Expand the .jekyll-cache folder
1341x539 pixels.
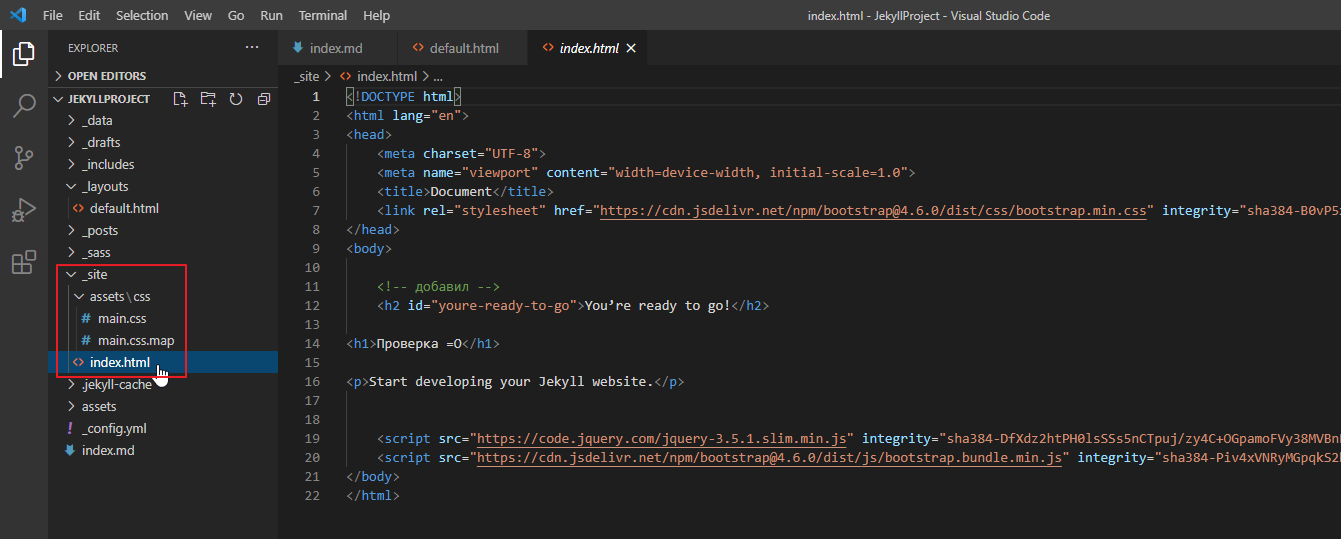coord(116,385)
